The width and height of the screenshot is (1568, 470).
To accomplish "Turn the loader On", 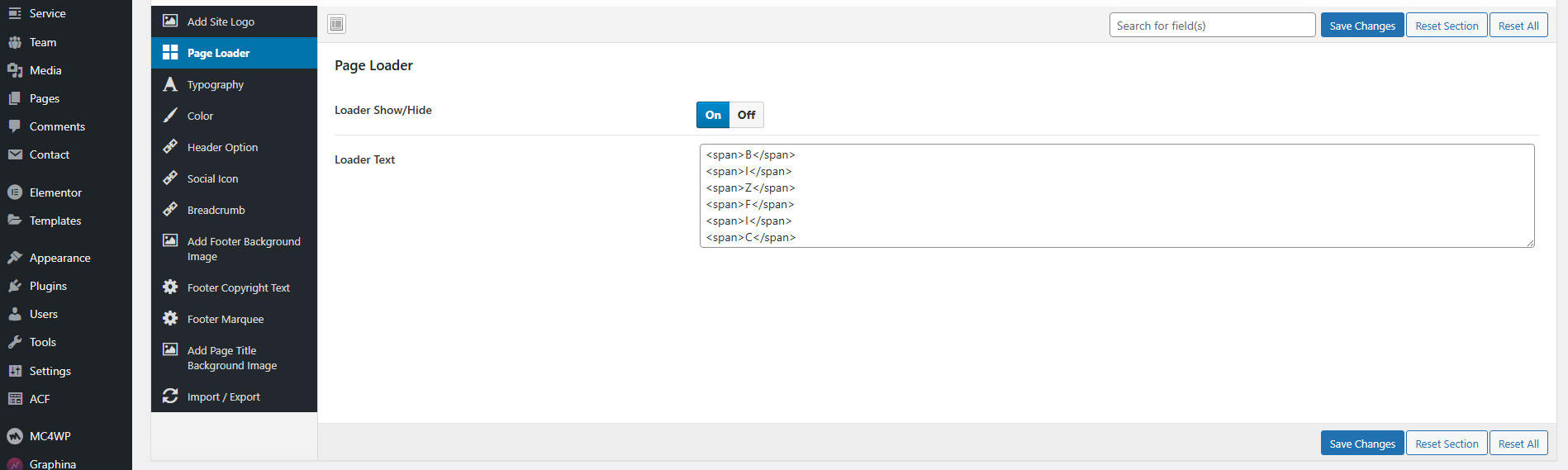I will 713,115.
